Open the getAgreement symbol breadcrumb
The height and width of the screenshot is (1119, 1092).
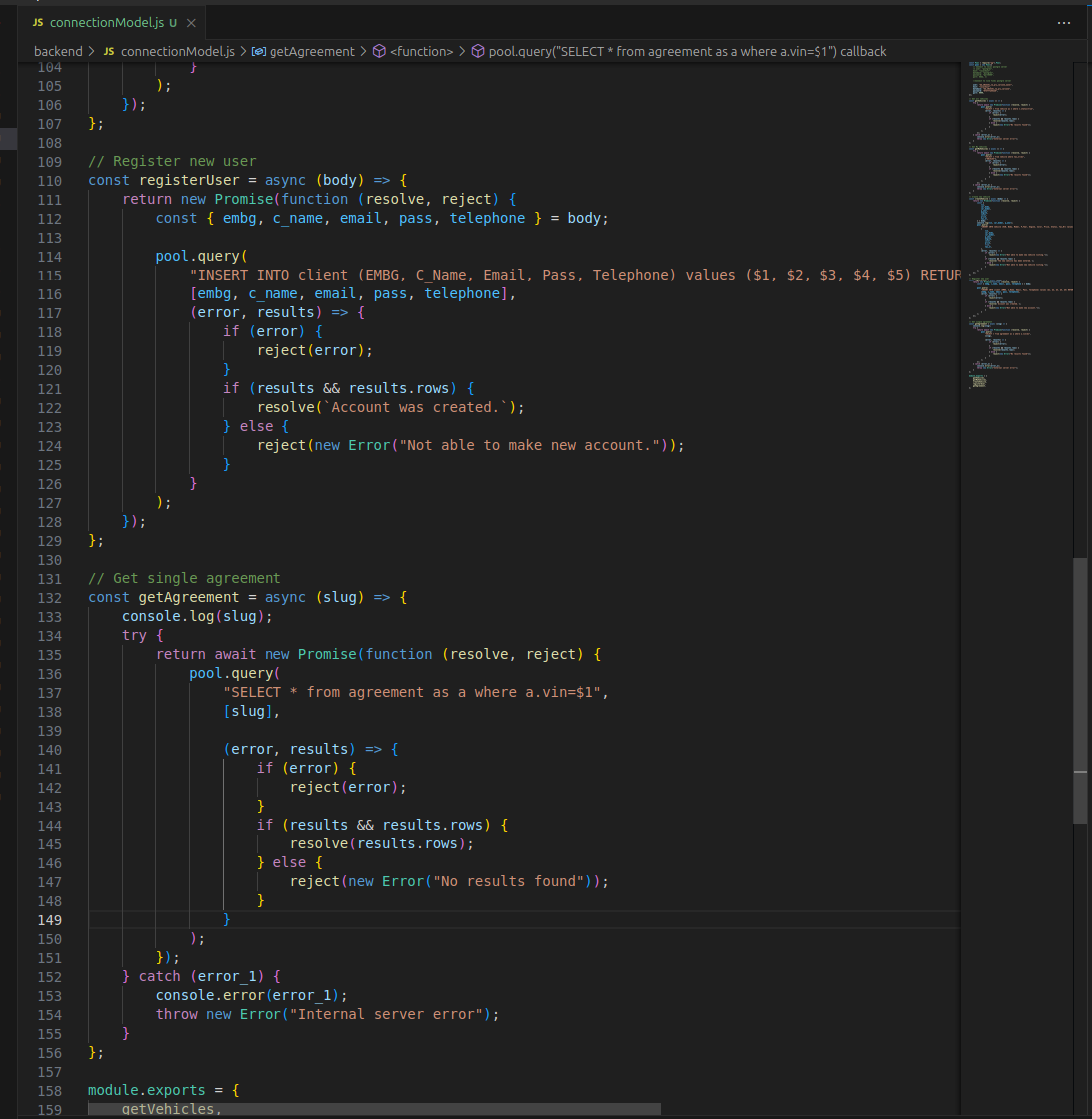click(311, 51)
